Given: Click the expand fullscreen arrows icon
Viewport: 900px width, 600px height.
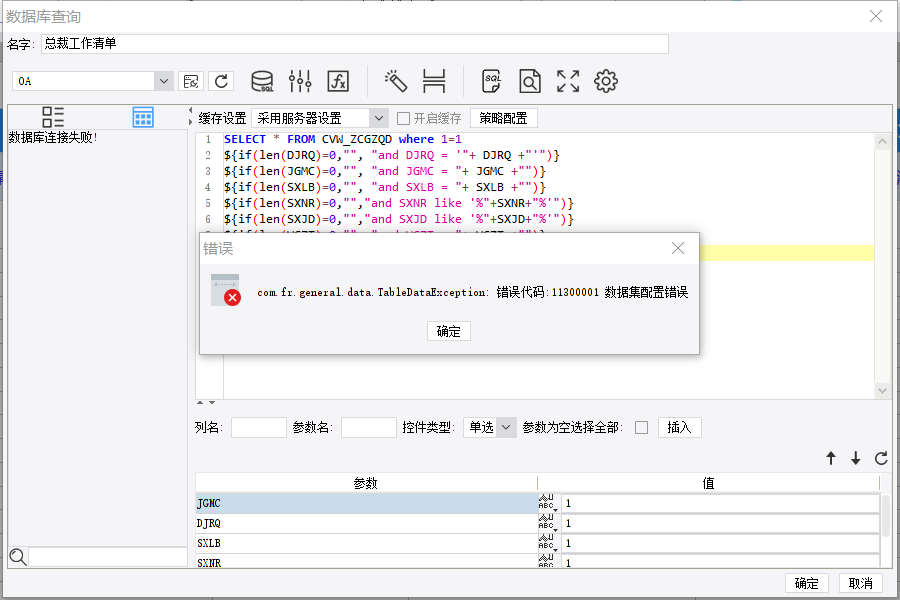Looking at the screenshot, I should coord(568,81).
